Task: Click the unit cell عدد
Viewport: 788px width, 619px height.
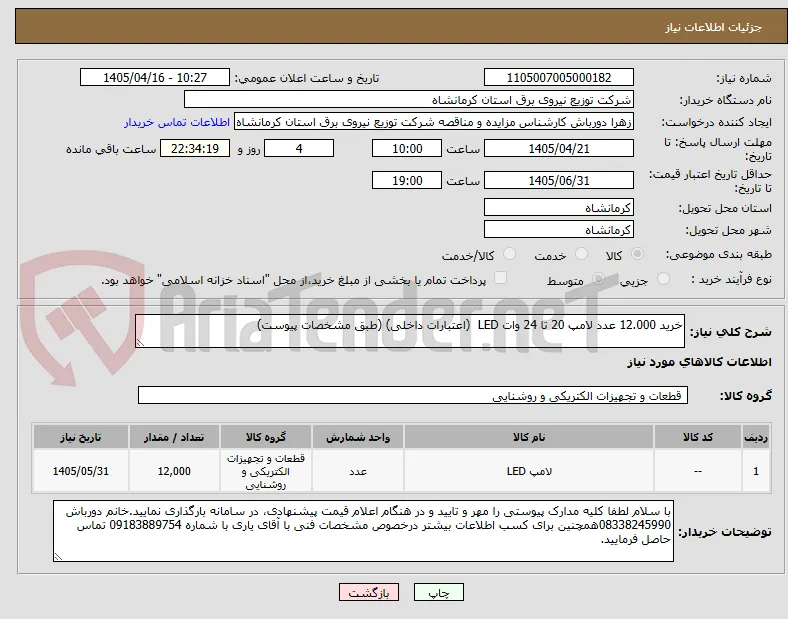Action: click(358, 471)
